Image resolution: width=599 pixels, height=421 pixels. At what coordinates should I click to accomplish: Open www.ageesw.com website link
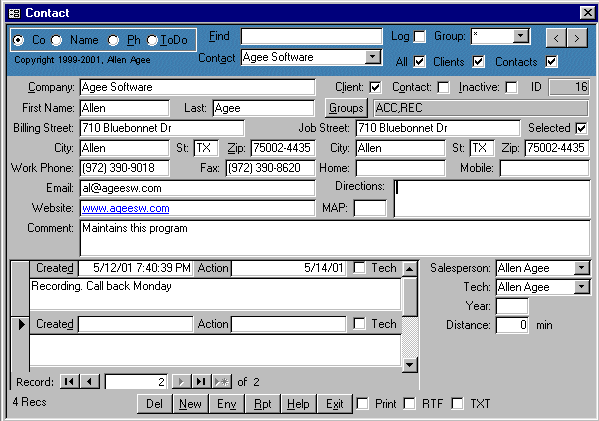[126, 208]
